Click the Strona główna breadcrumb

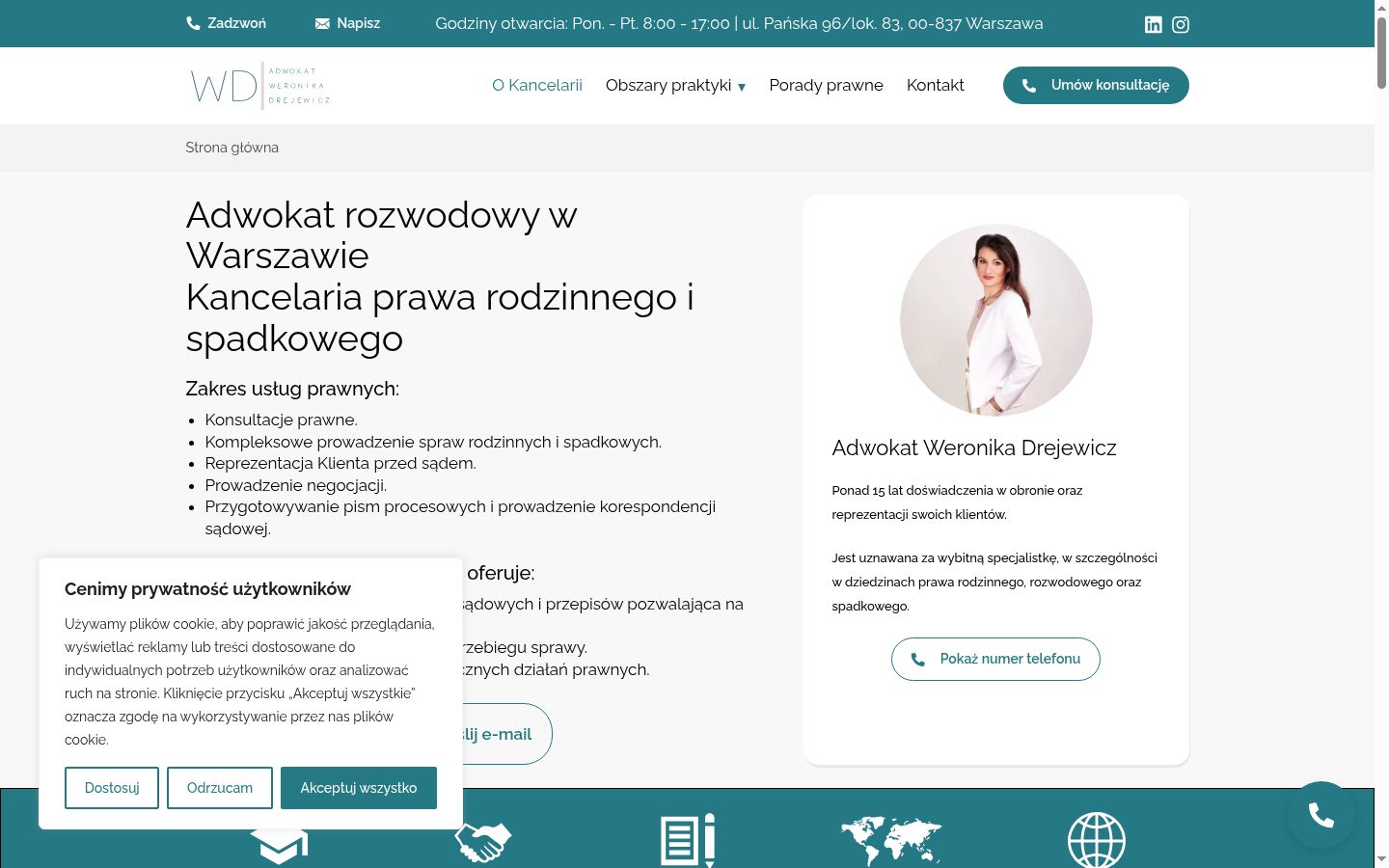coord(231,148)
